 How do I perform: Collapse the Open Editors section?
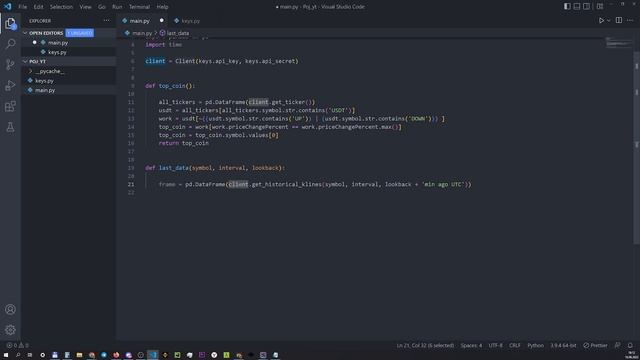[x=25, y=33]
